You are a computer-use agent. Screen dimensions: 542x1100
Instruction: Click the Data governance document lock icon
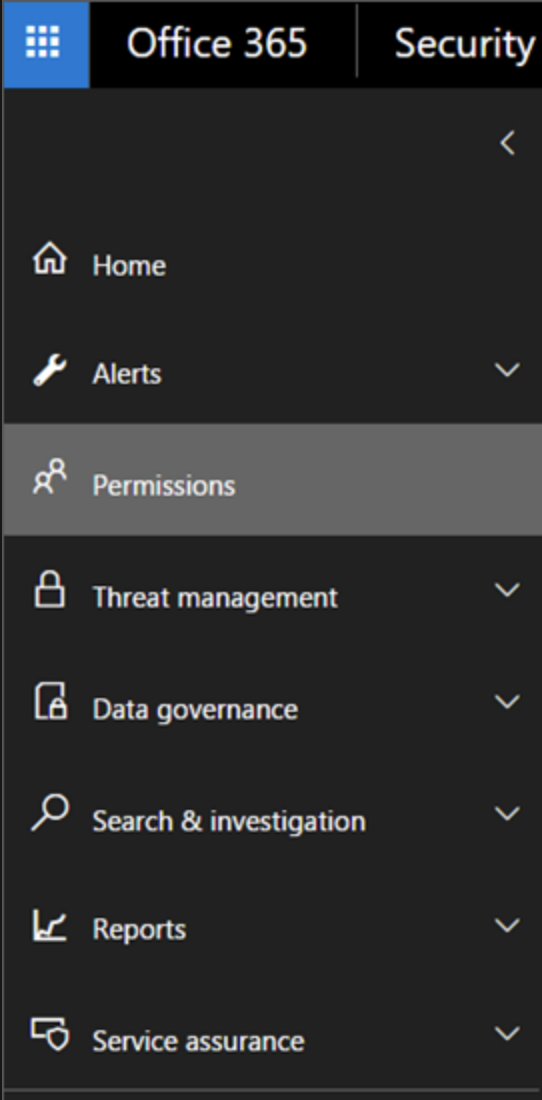point(50,700)
